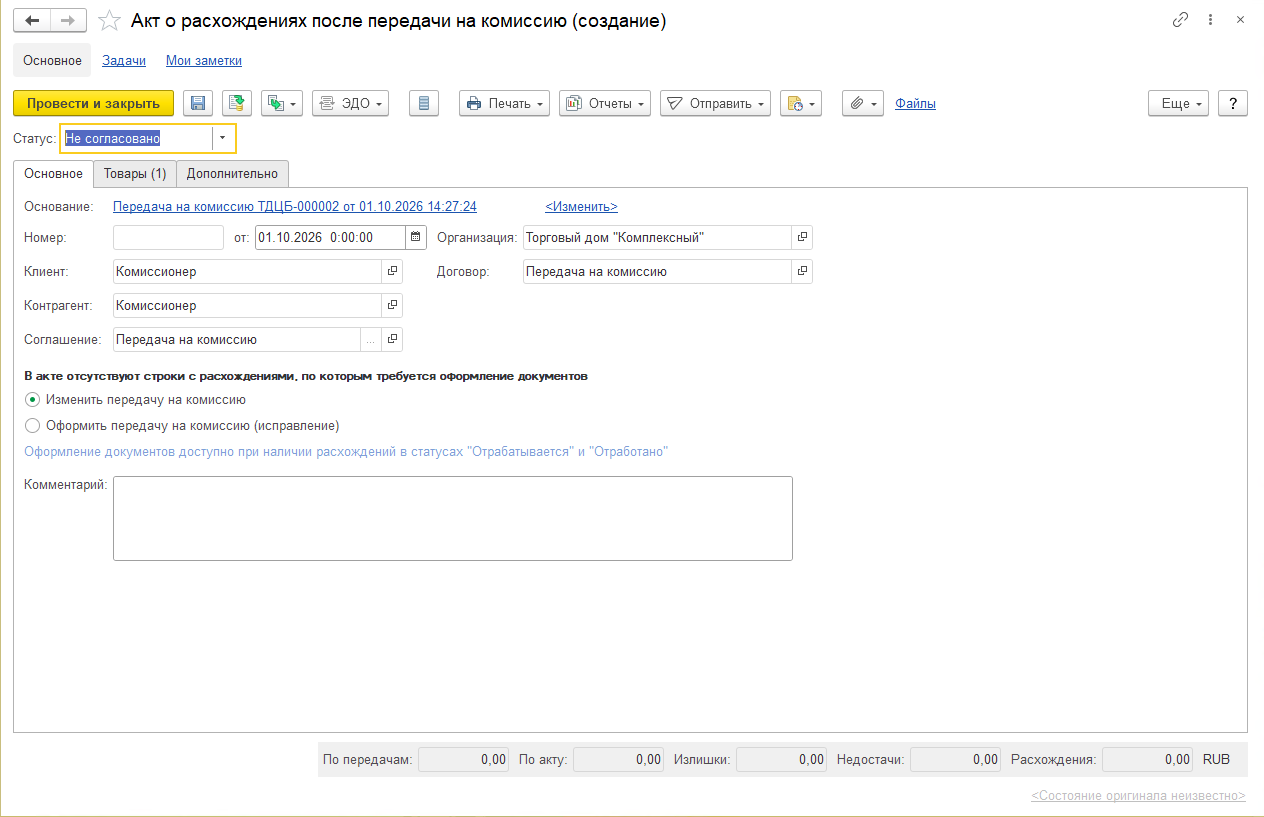1264x817 pixels.
Task: Open the Отчеты dropdown menu
Action: click(605, 103)
